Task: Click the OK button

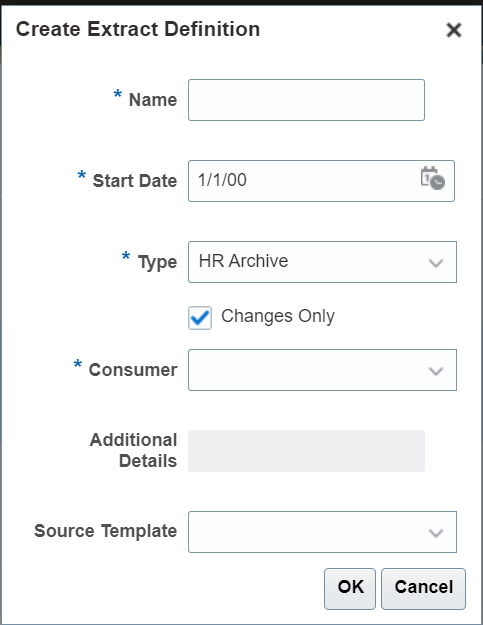Action: click(350, 588)
